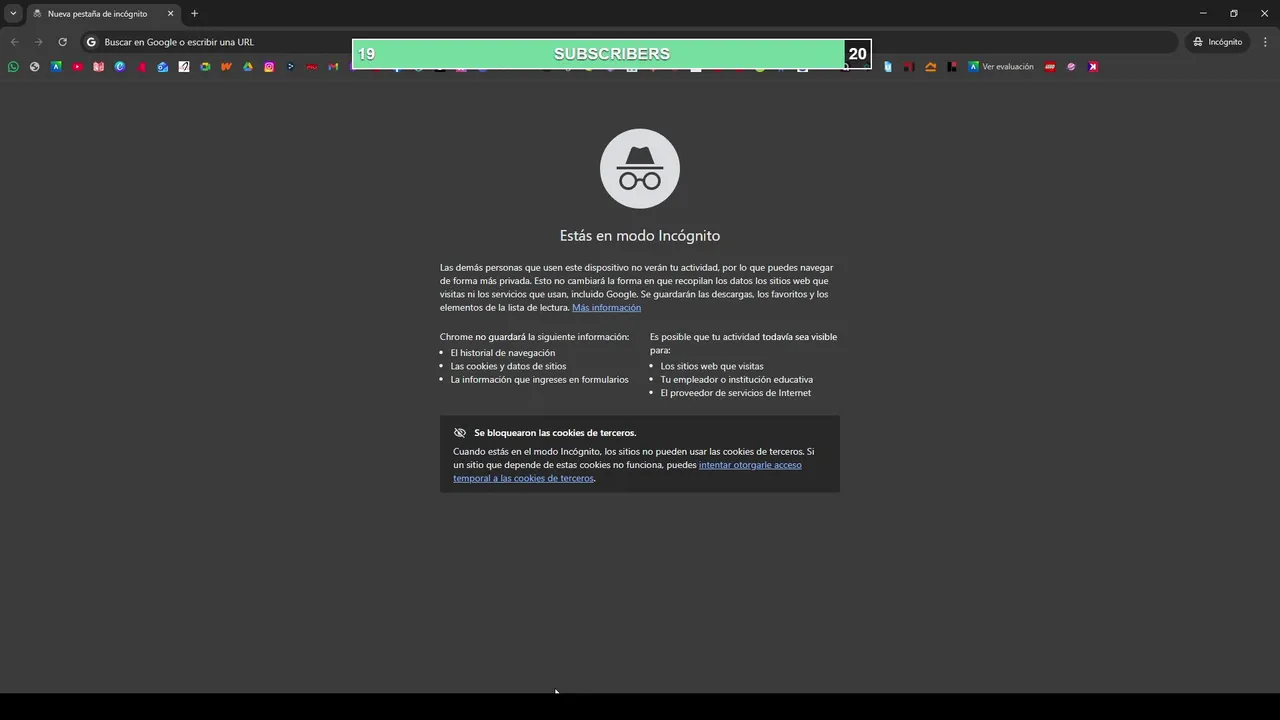This screenshot has width=1280, height=720.
Task: Open the globe bookmark icon
Action: pos(34,67)
